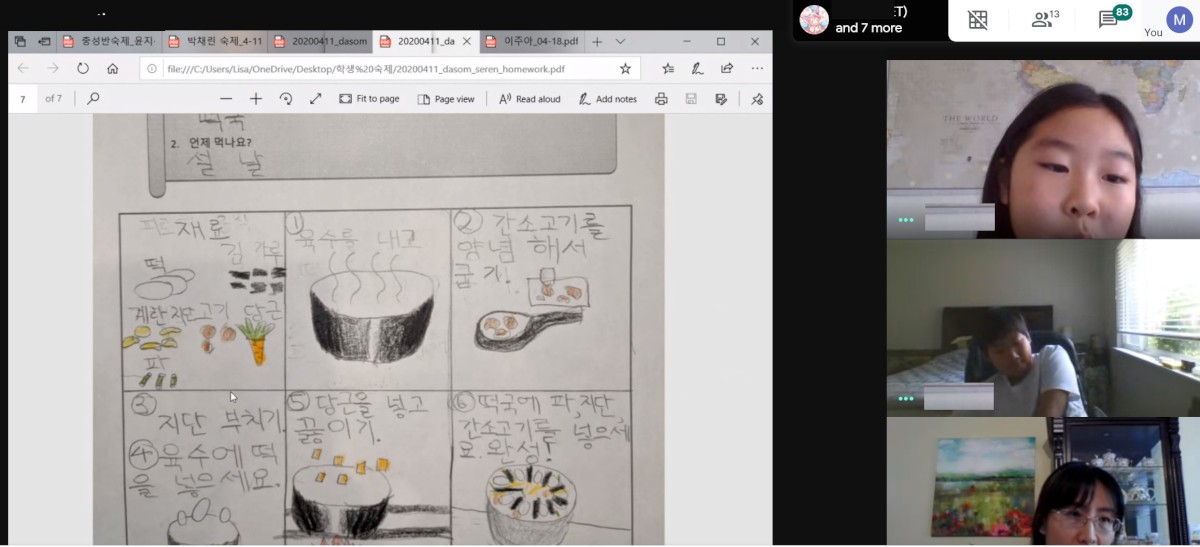This screenshot has height=547, width=1200.
Task: Print the PDF document
Action: [661, 99]
